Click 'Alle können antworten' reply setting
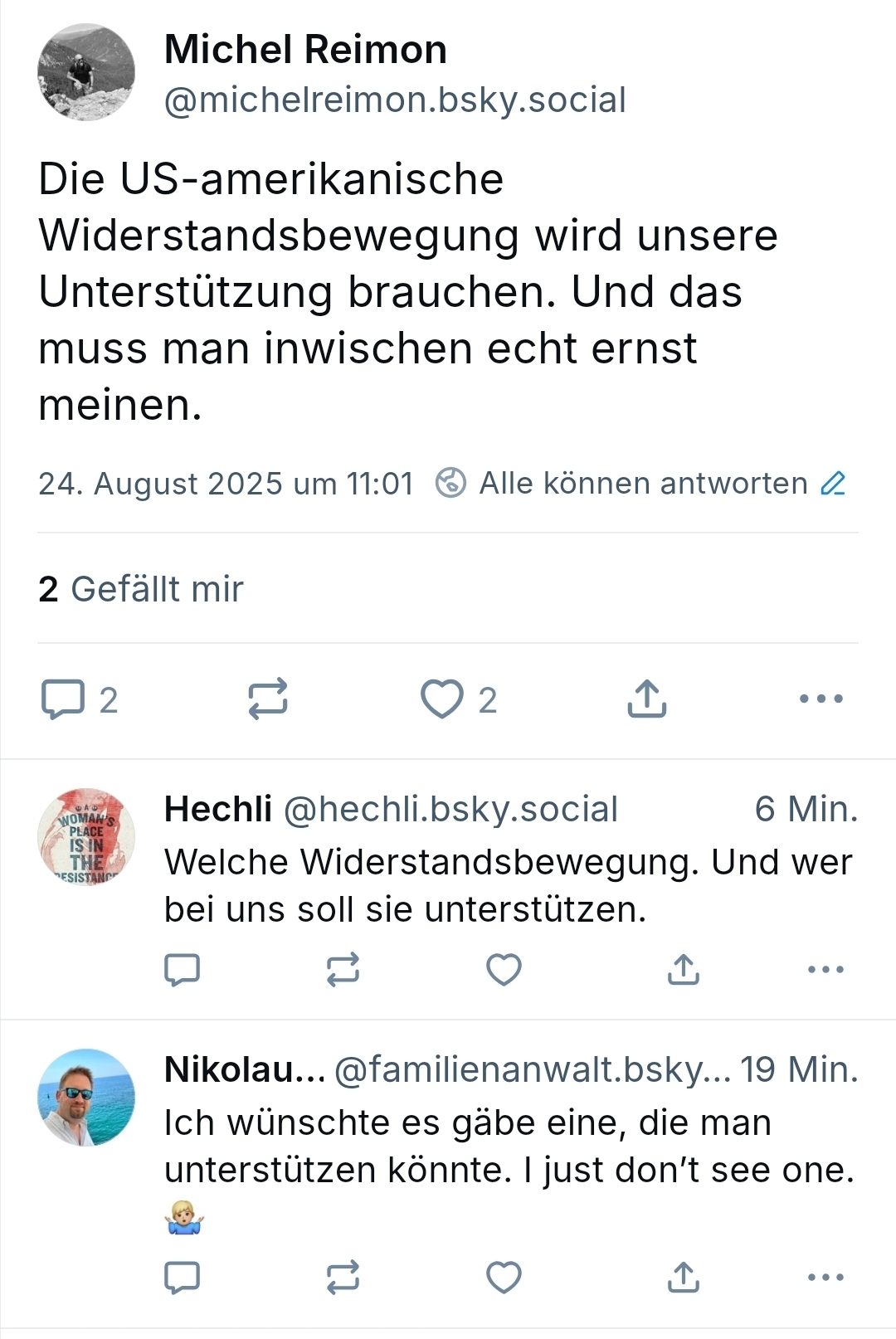 [x=643, y=484]
